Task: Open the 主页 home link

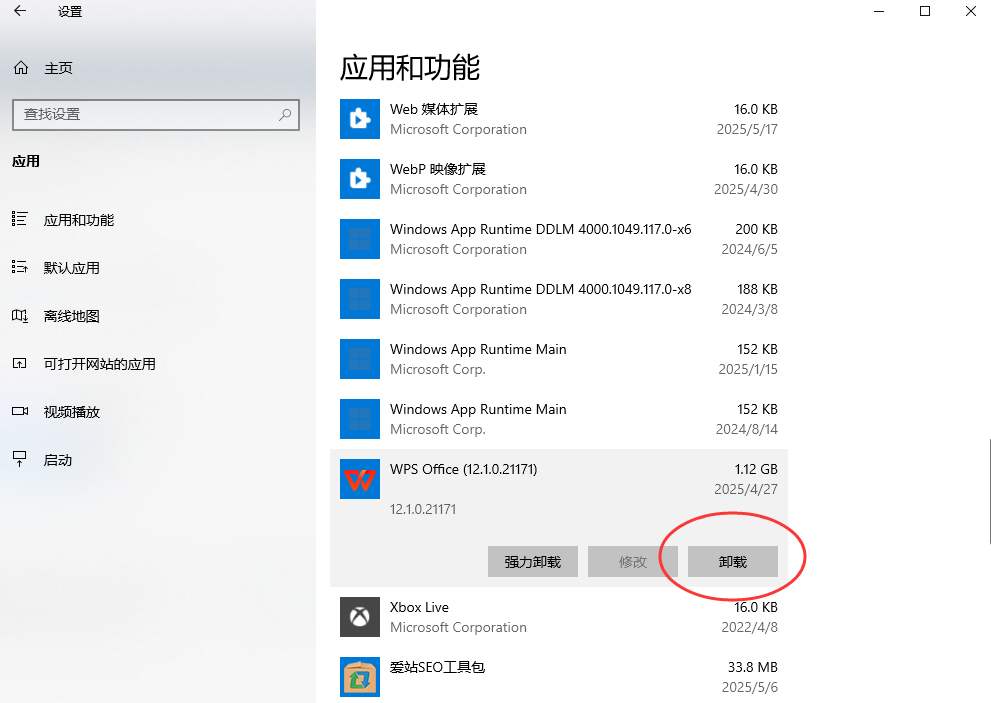Action: tap(58, 68)
